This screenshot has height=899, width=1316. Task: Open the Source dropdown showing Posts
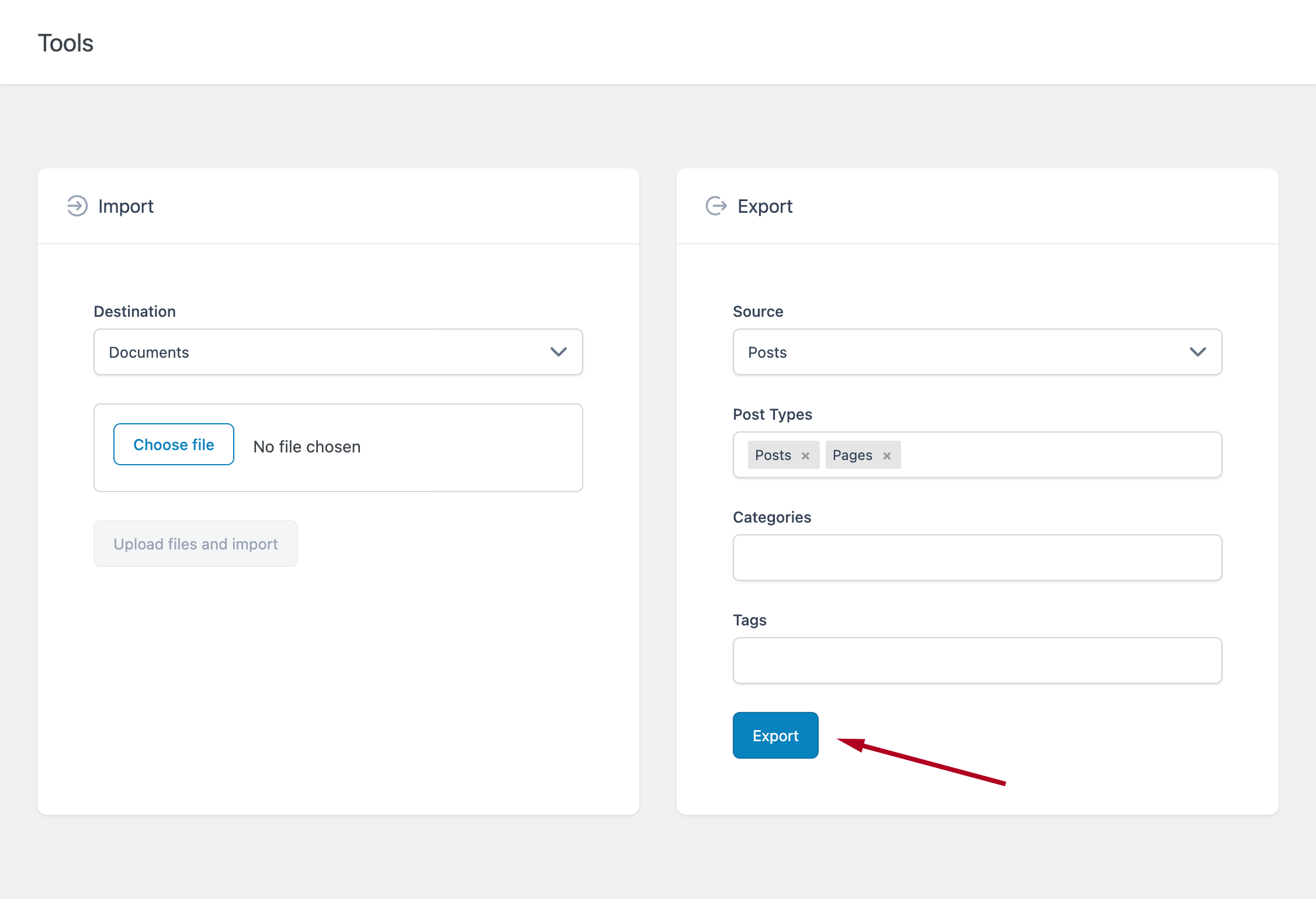(x=976, y=352)
